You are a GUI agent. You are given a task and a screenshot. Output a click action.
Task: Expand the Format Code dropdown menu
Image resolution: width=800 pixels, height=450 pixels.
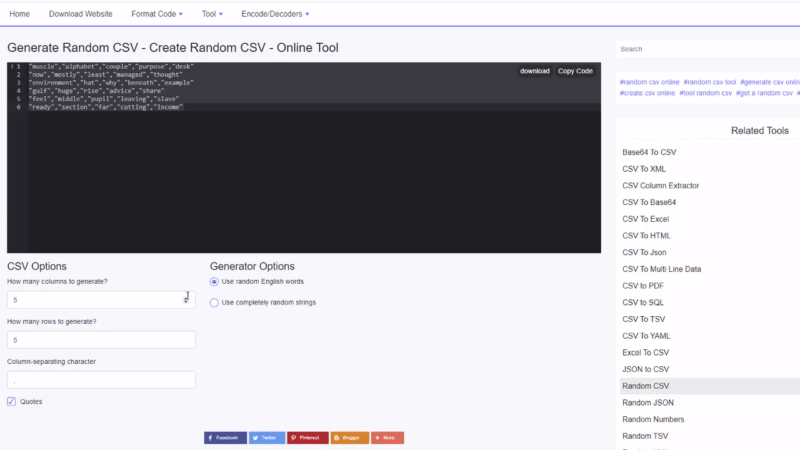coord(156,14)
